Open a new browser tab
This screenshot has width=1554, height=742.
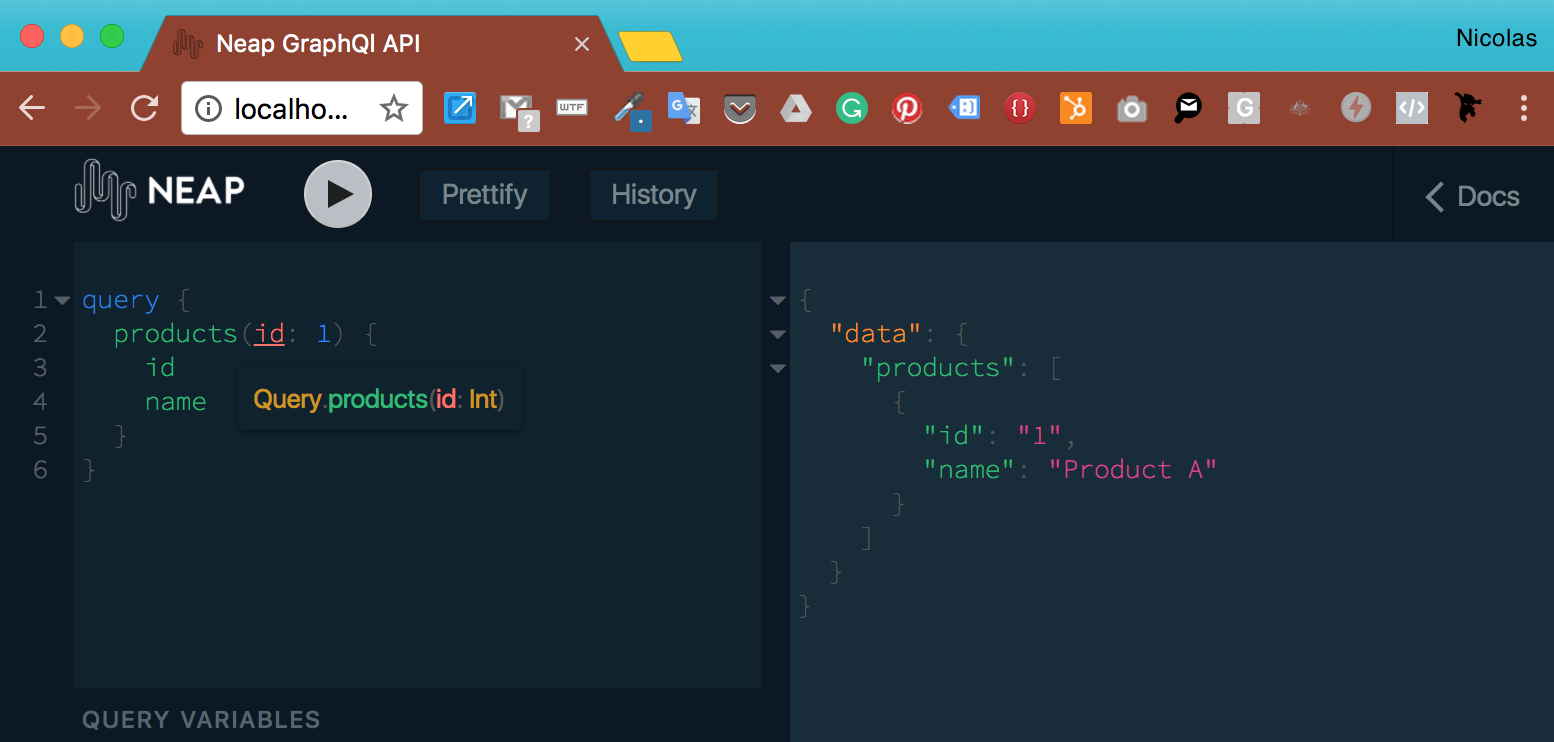[x=650, y=46]
